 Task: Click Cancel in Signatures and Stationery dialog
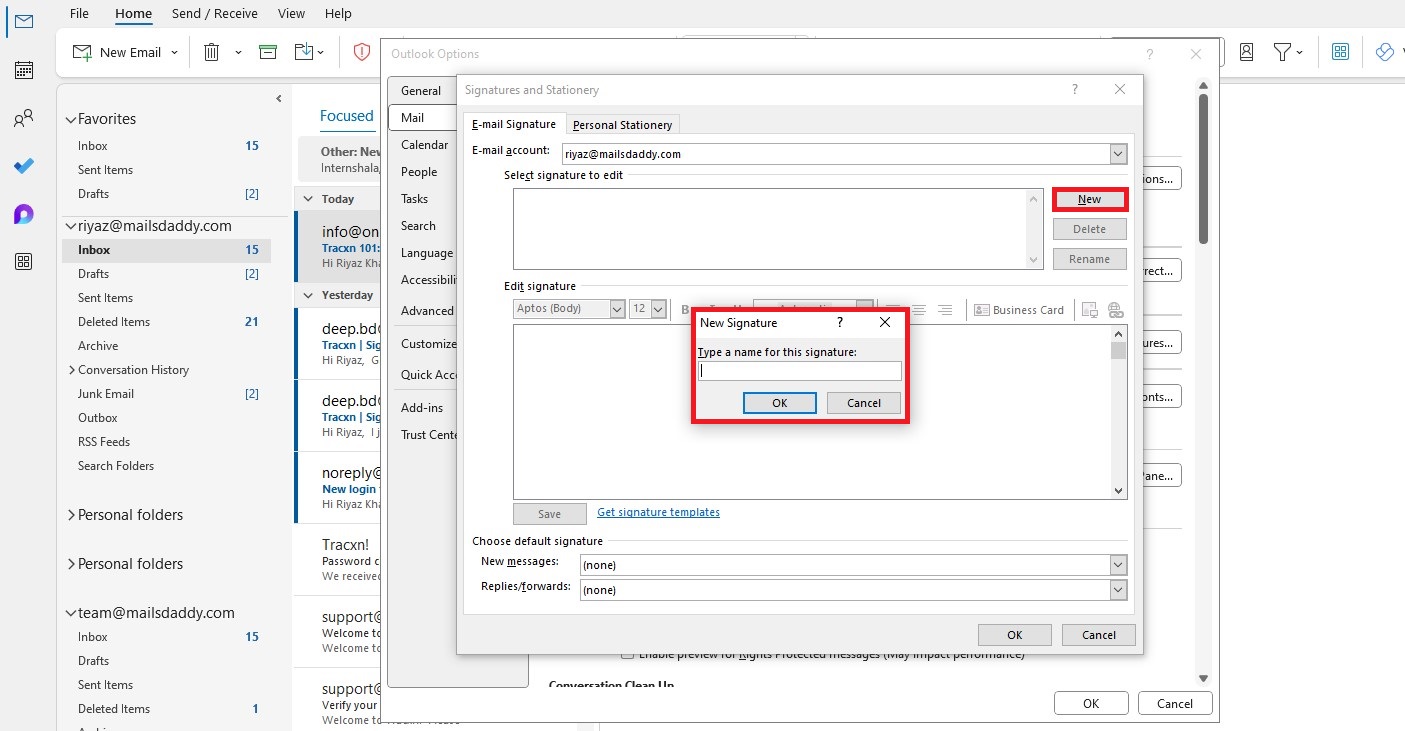coord(1098,635)
